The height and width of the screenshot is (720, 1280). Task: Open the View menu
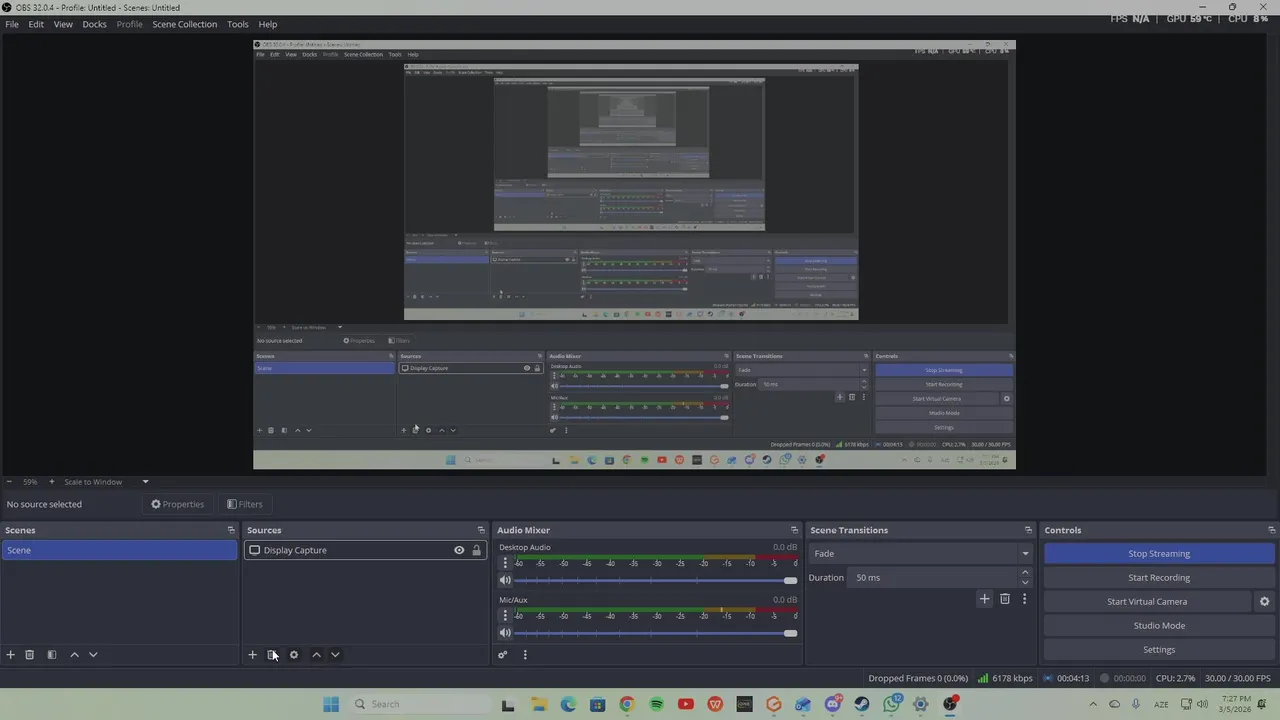[63, 24]
